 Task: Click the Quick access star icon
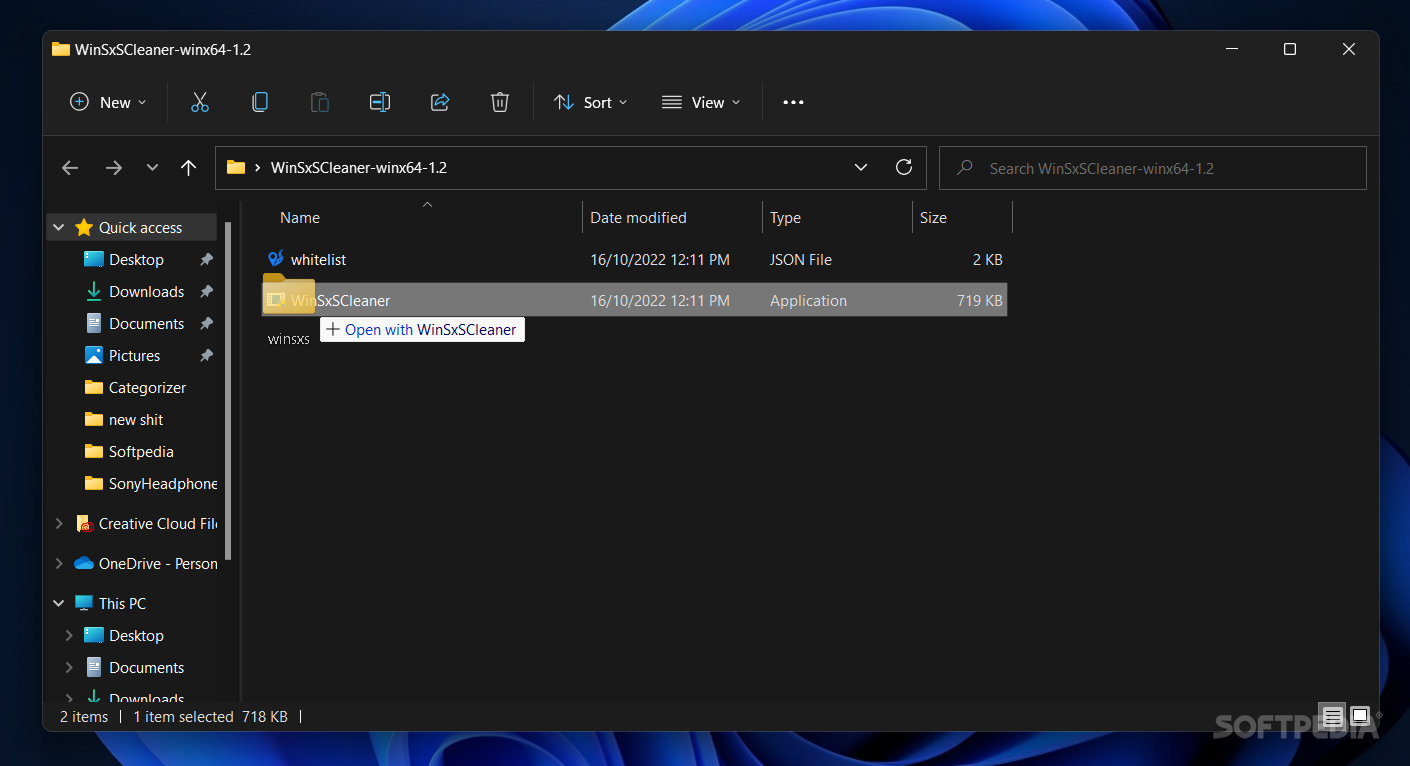point(84,227)
